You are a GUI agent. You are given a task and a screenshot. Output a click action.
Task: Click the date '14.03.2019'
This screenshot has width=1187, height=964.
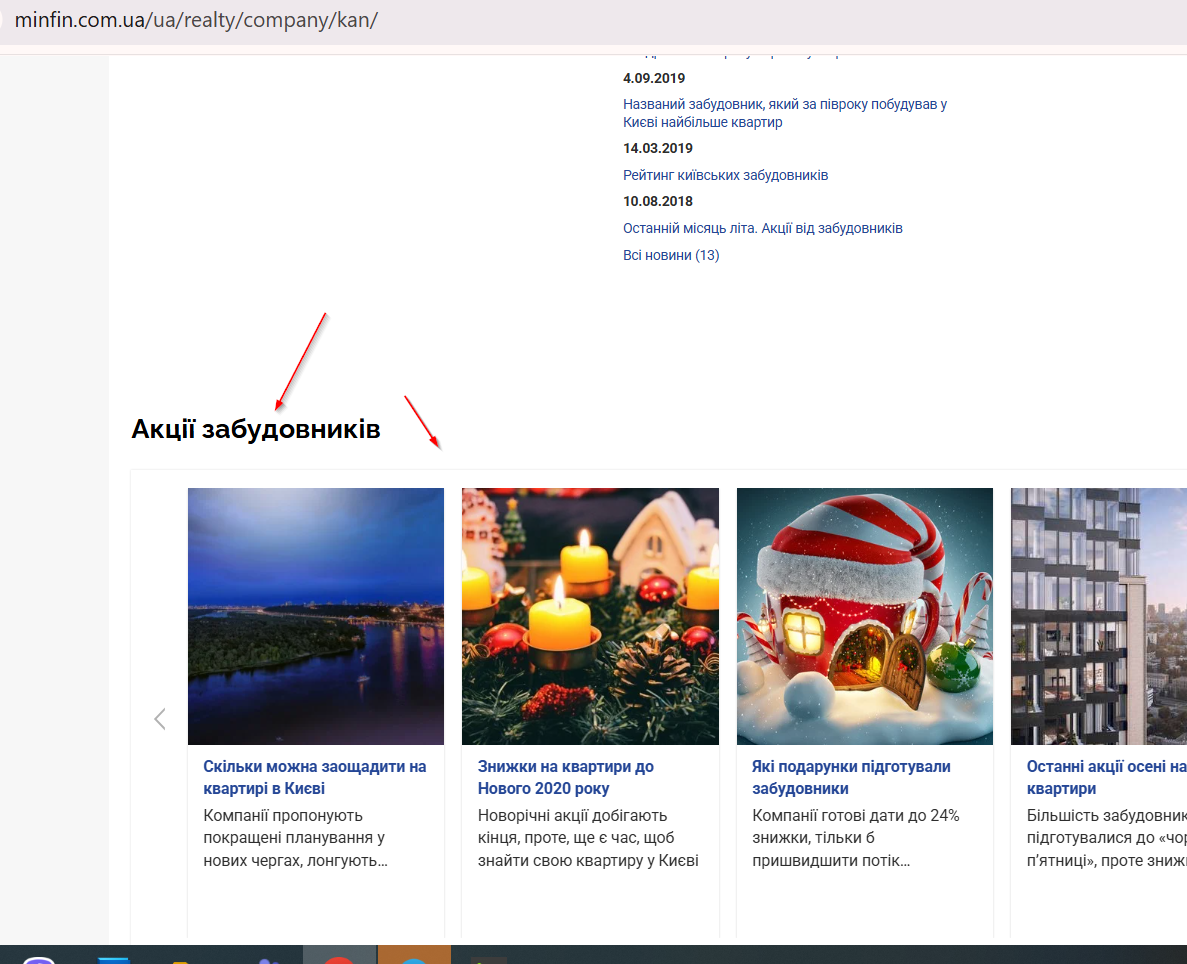tap(658, 148)
